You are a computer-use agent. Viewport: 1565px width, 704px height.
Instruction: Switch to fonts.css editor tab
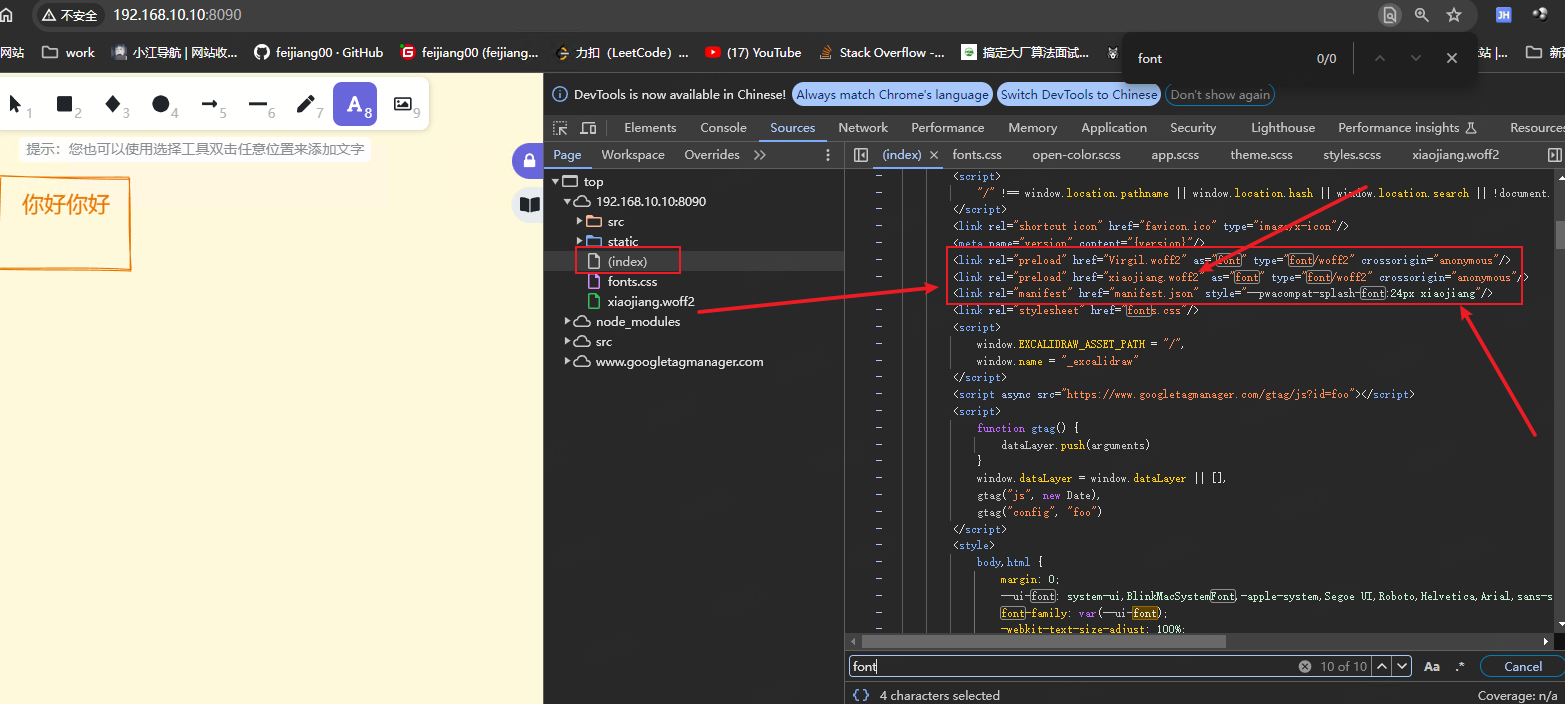pyautogui.click(x=977, y=155)
